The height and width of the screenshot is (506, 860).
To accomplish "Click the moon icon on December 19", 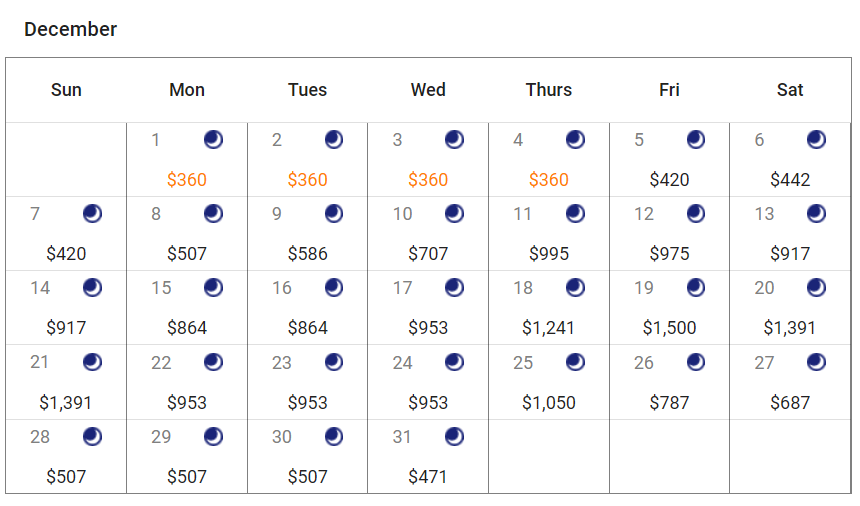I will click(x=695, y=288).
